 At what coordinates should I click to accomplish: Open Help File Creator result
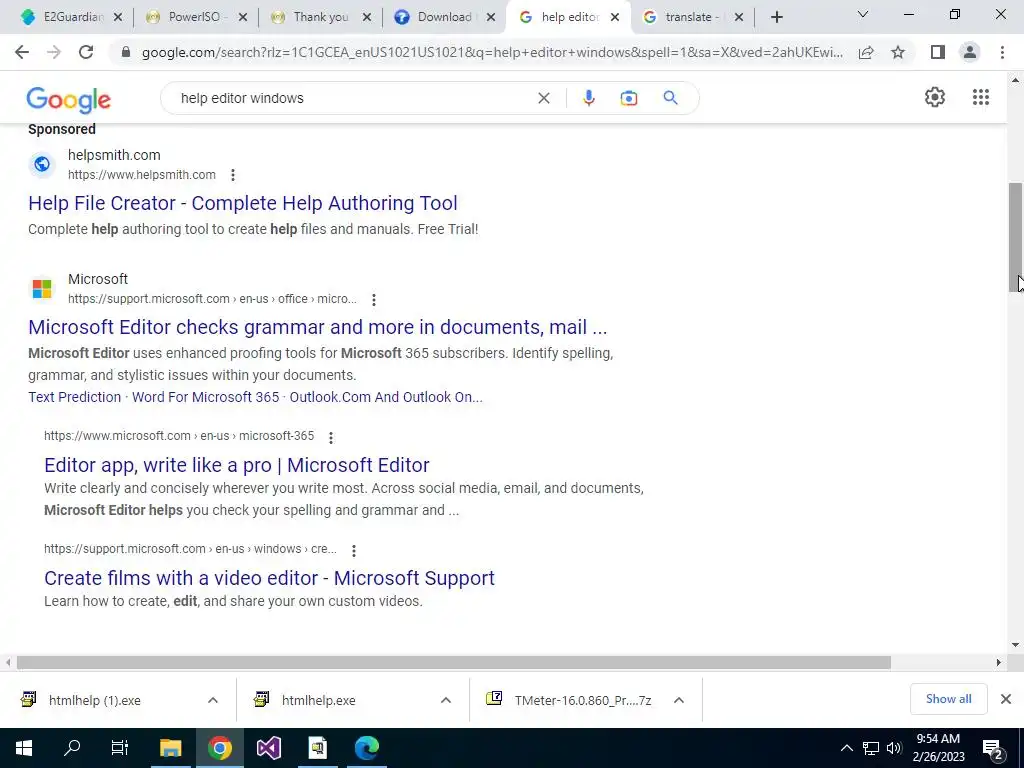coord(243,203)
